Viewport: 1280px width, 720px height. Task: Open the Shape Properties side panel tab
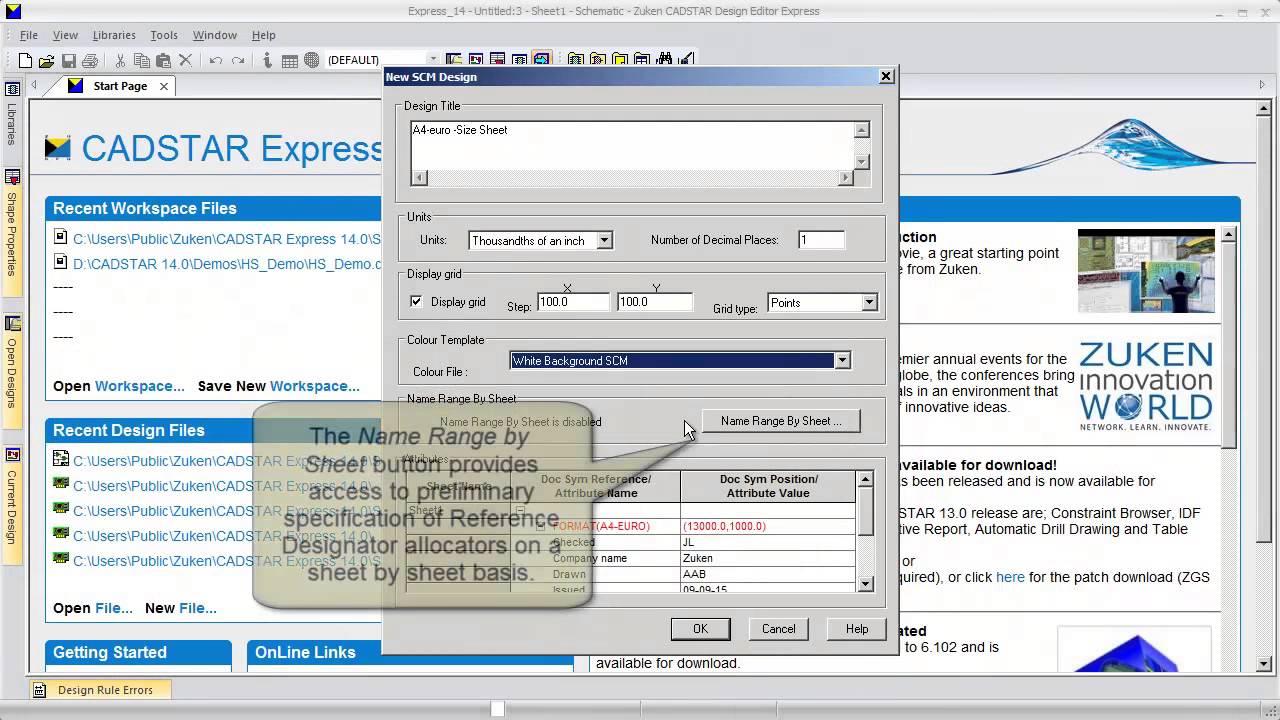pos(13,230)
